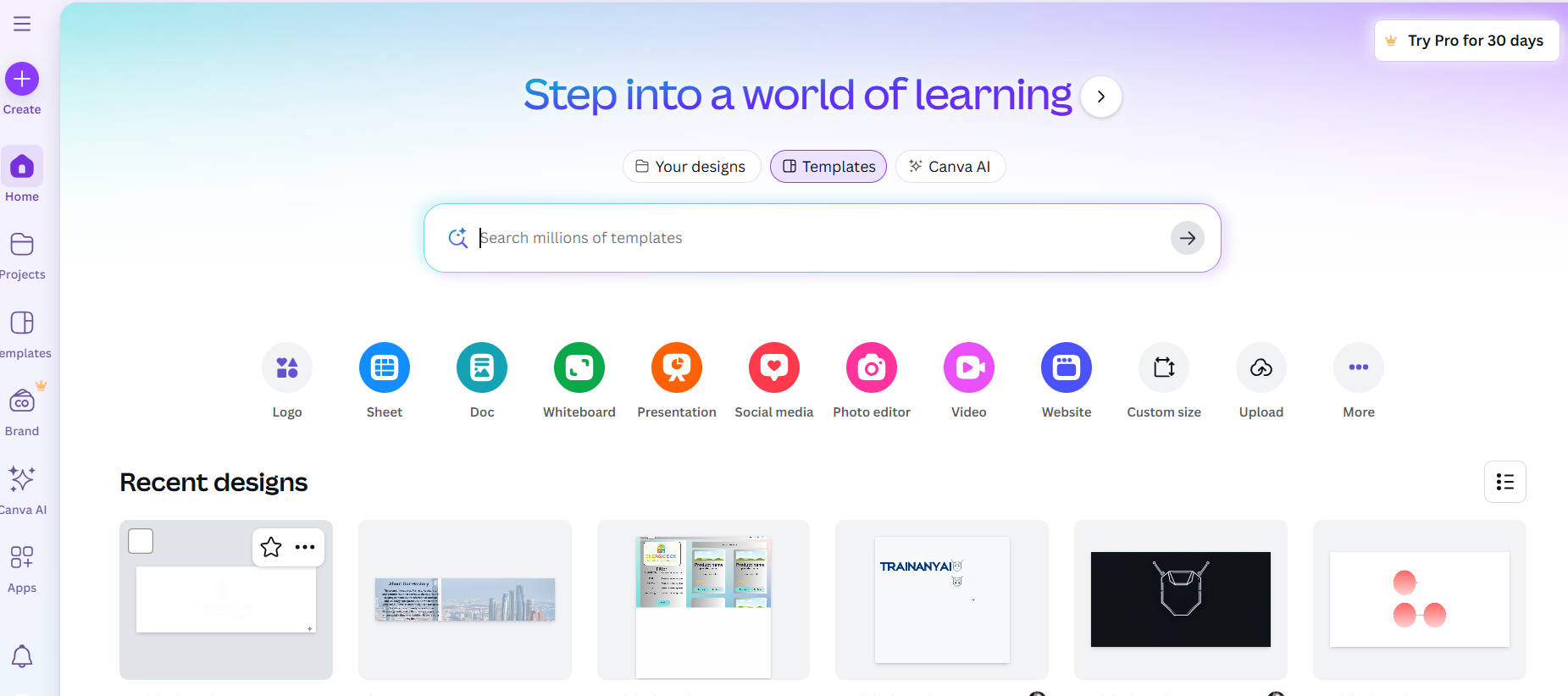Screen dimensions: 1568x696
Task: Open the Whiteboard design type
Action: pyautogui.click(x=579, y=367)
